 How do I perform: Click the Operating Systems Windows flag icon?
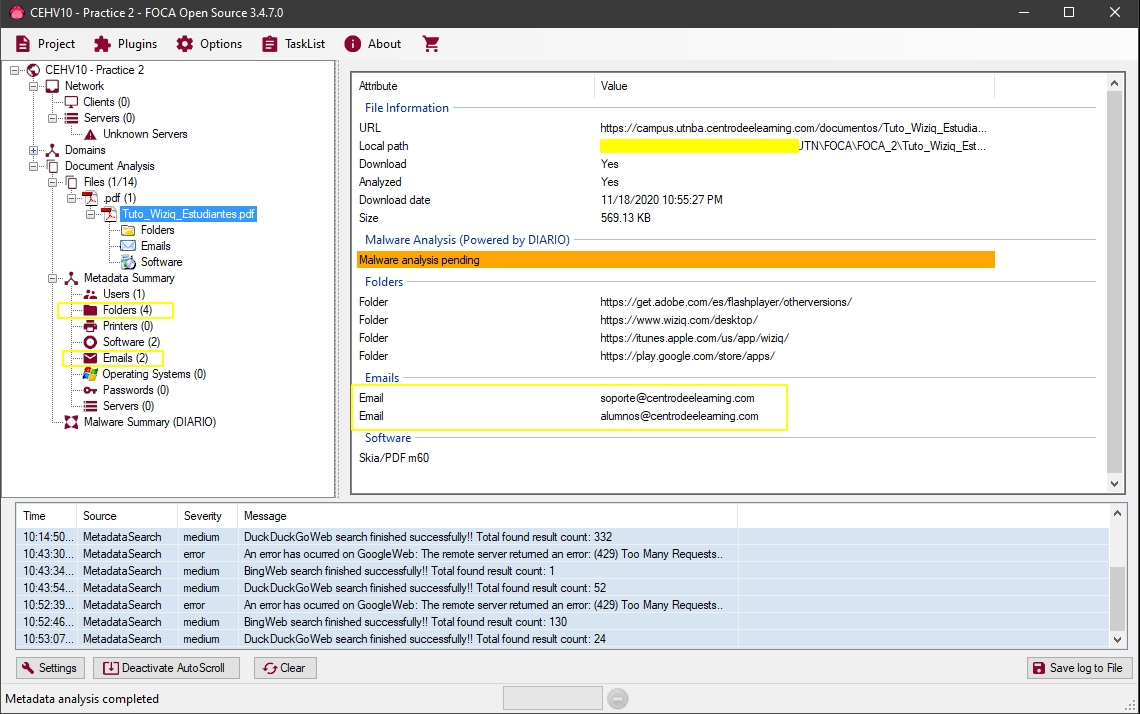point(90,374)
